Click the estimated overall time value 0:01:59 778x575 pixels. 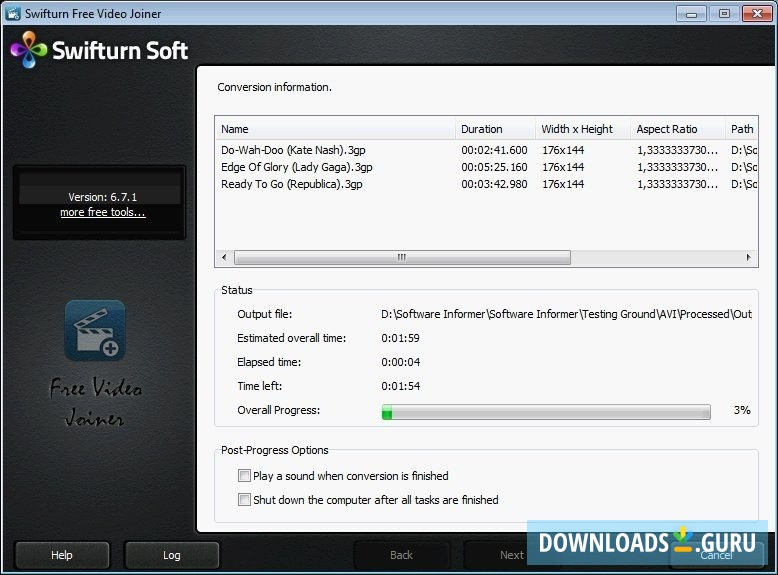pos(400,338)
